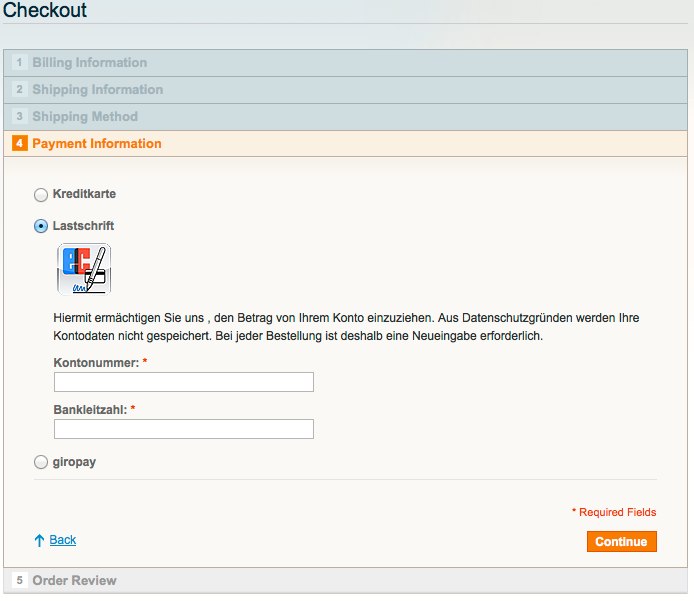This screenshot has width=694, height=601.
Task: Select the Kreditkarte radio button
Action: (41, 194)
